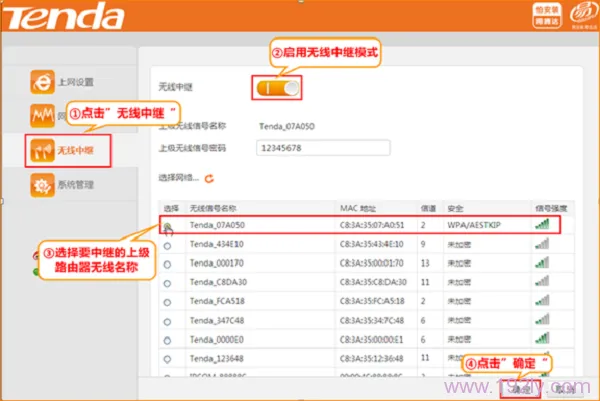Click the 系统管理 gear icon
Screen dimensions: 600x401
tap(43, 184)
